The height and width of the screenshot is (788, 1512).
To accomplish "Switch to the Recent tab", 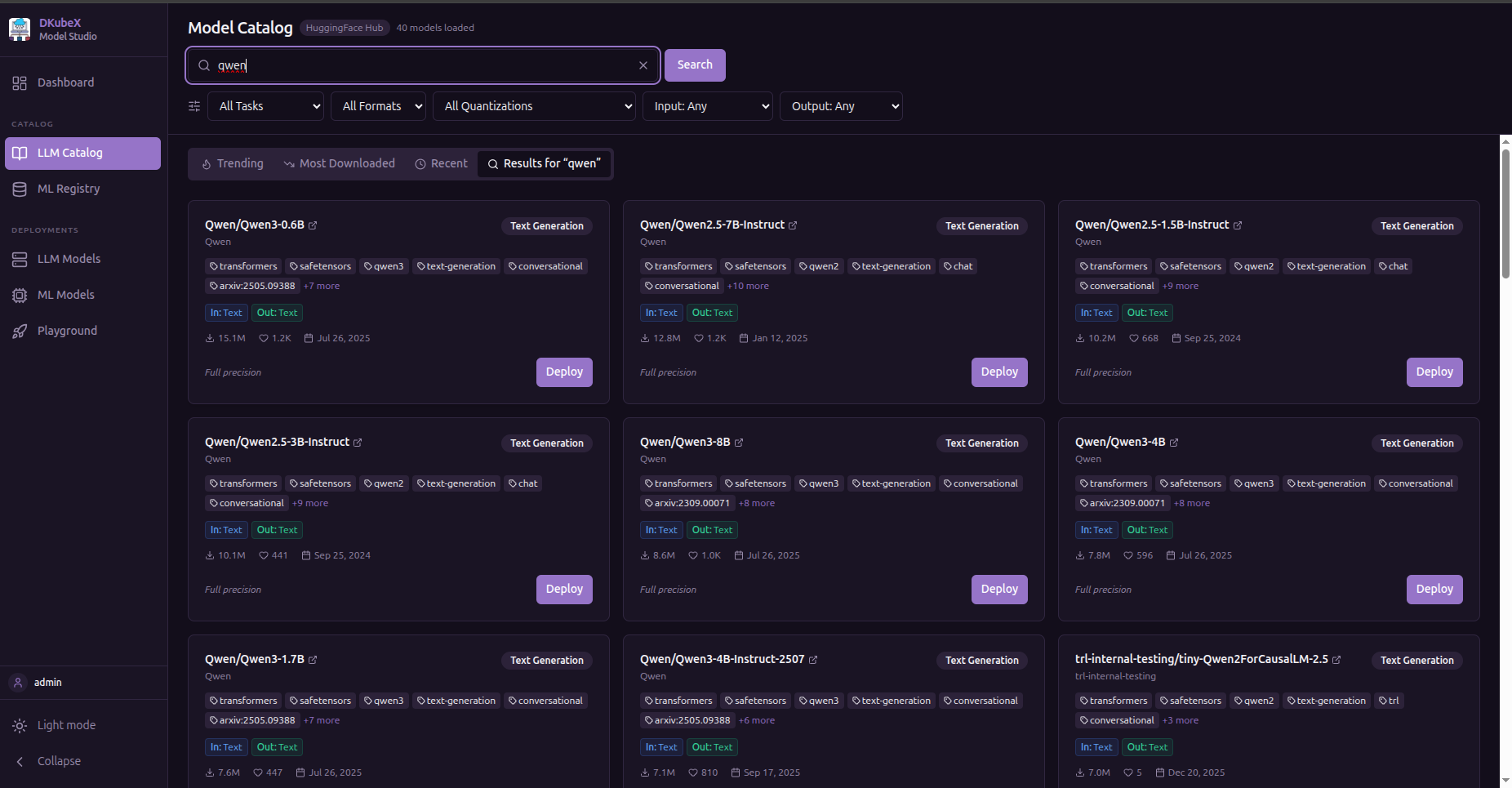I will (x=442, y=163).
